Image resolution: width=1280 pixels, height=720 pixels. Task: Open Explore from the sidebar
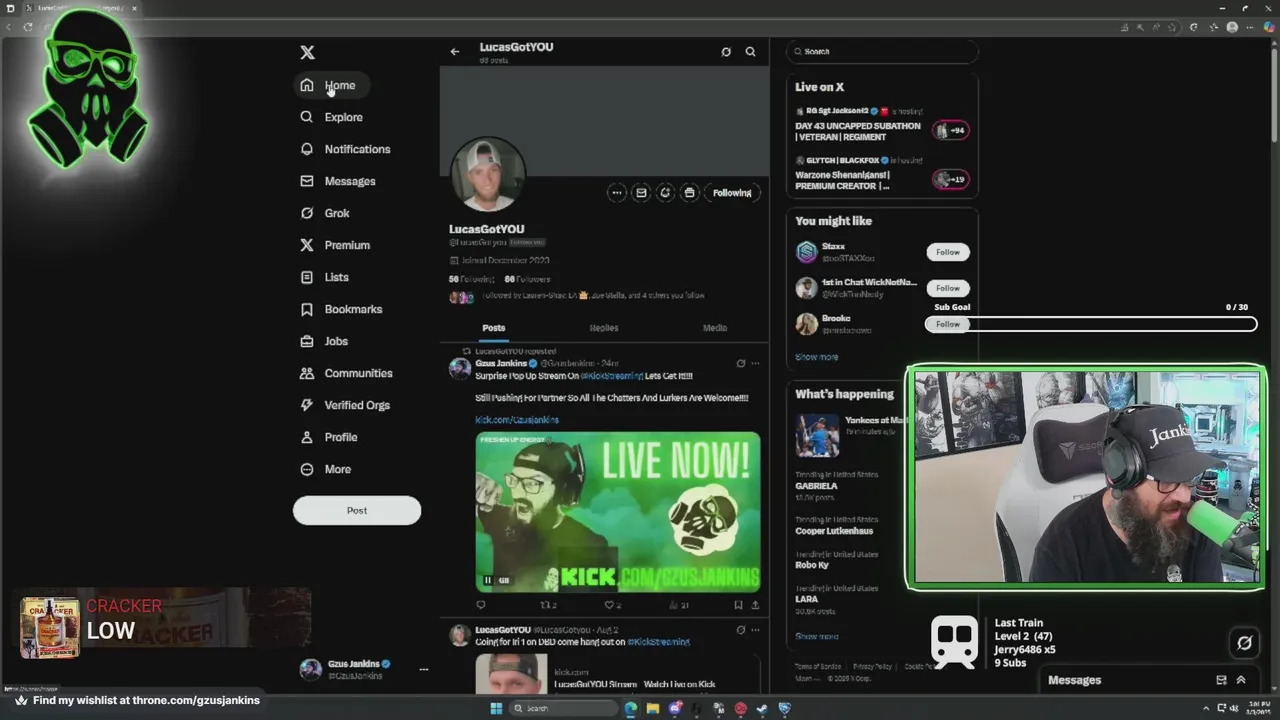(332, 117)
